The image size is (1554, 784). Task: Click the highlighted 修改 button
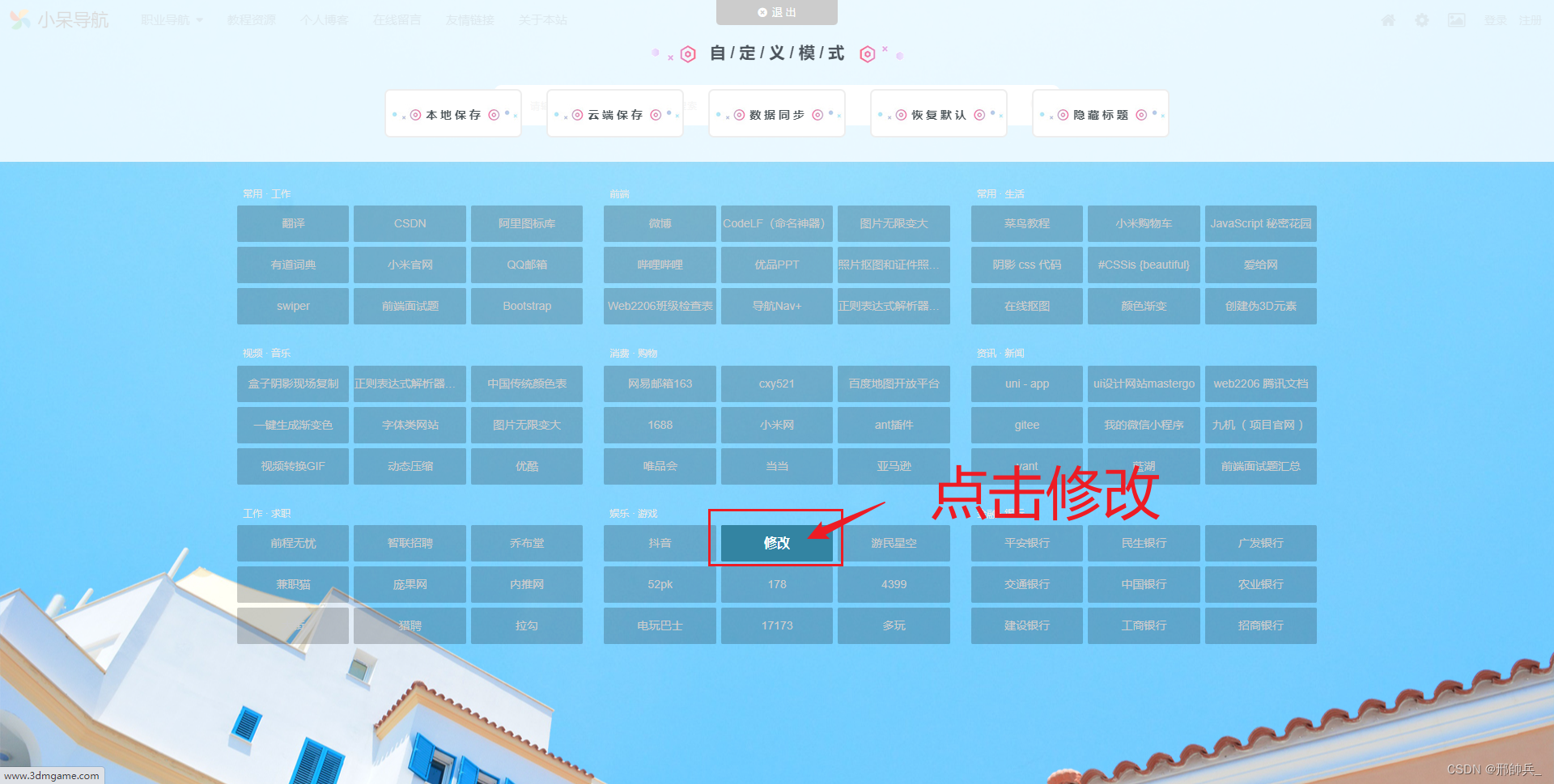[x=775, y=543]
